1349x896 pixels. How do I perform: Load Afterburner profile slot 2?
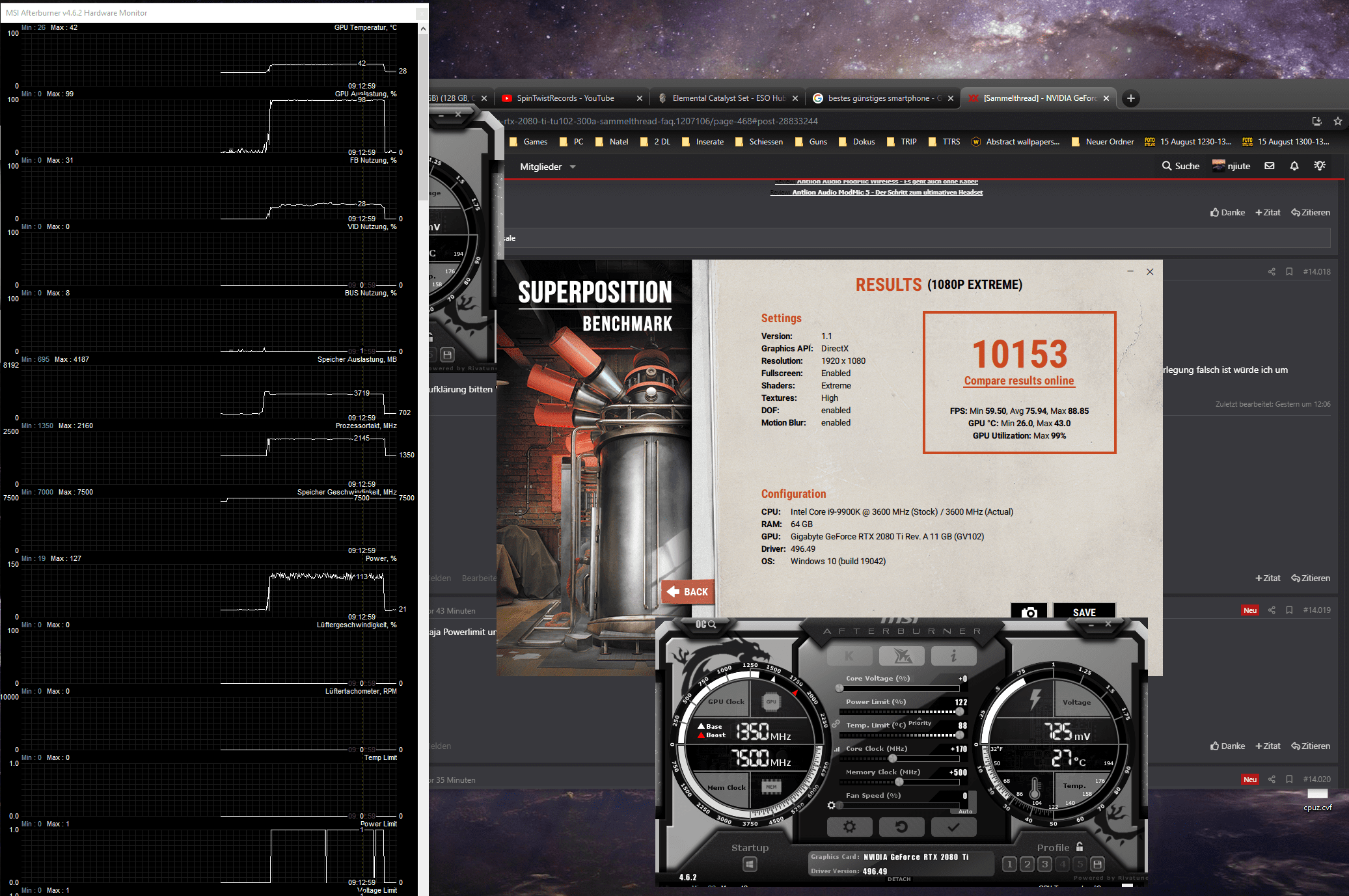(x=1027, y=864)
